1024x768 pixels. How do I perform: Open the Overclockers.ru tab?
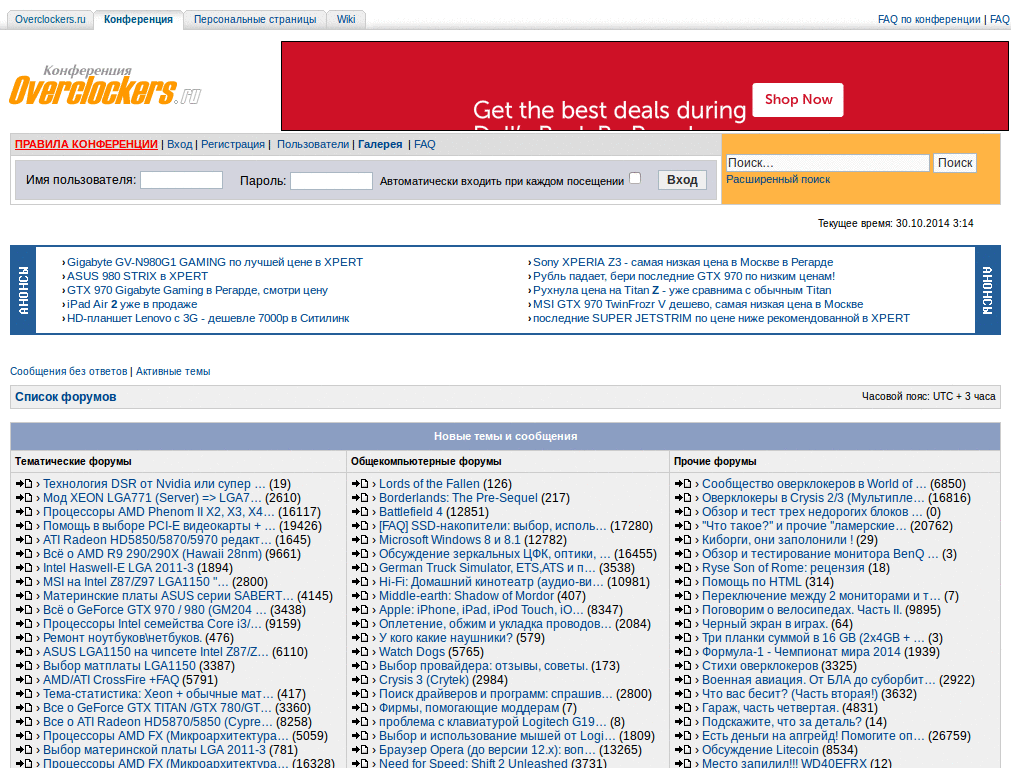50,20
